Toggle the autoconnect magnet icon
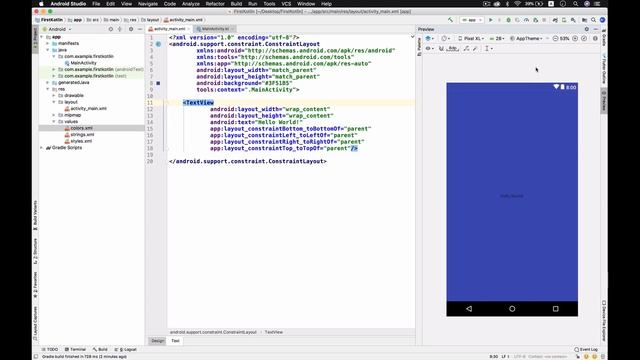Image resolution: width=640 pixels, height=360 pixels. (441, 49)
